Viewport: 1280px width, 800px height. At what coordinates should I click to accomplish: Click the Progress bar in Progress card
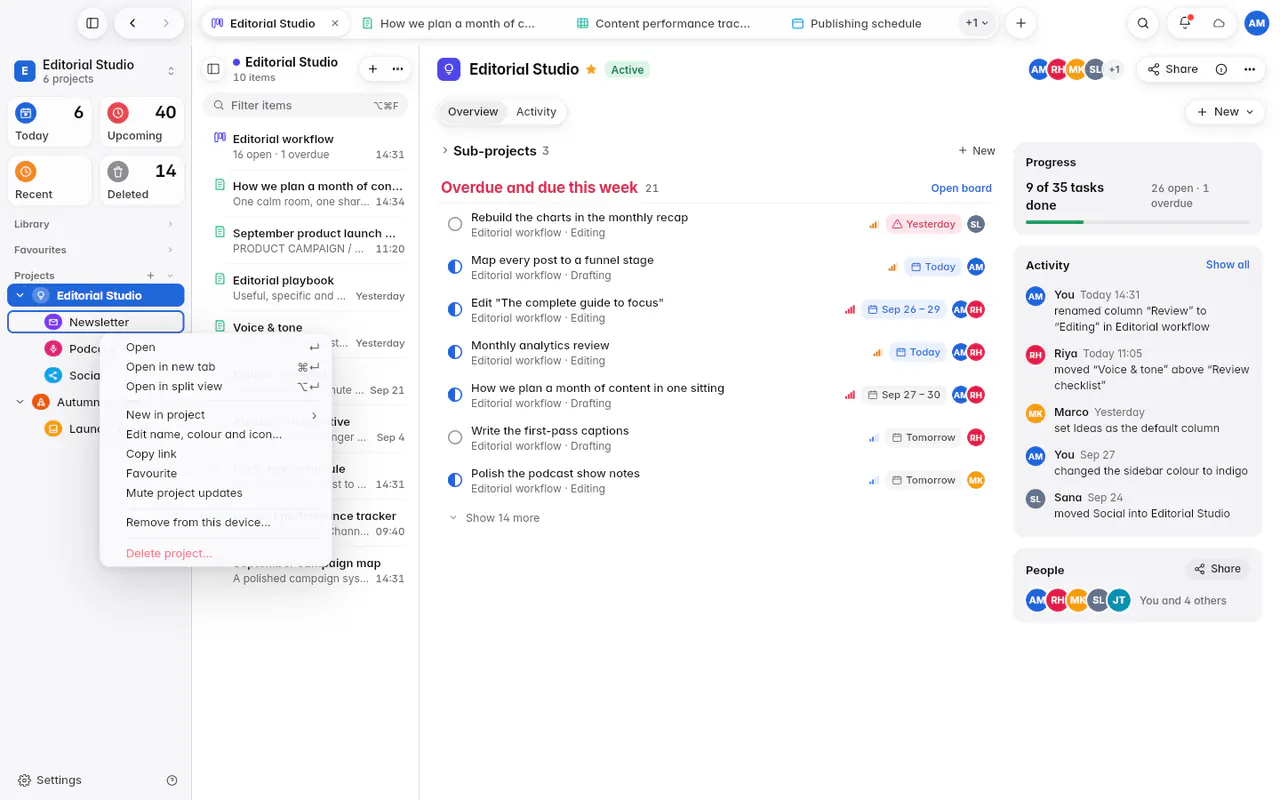click(1137, 222)
